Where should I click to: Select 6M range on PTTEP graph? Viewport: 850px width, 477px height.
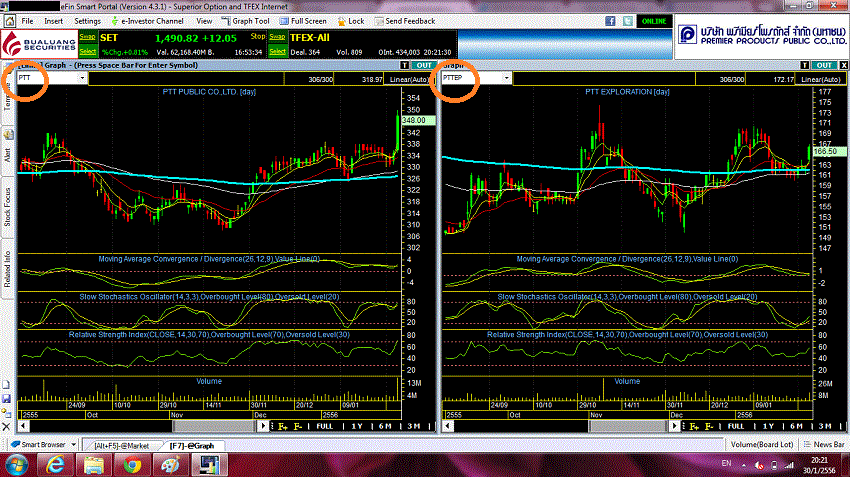pos(796,427)
